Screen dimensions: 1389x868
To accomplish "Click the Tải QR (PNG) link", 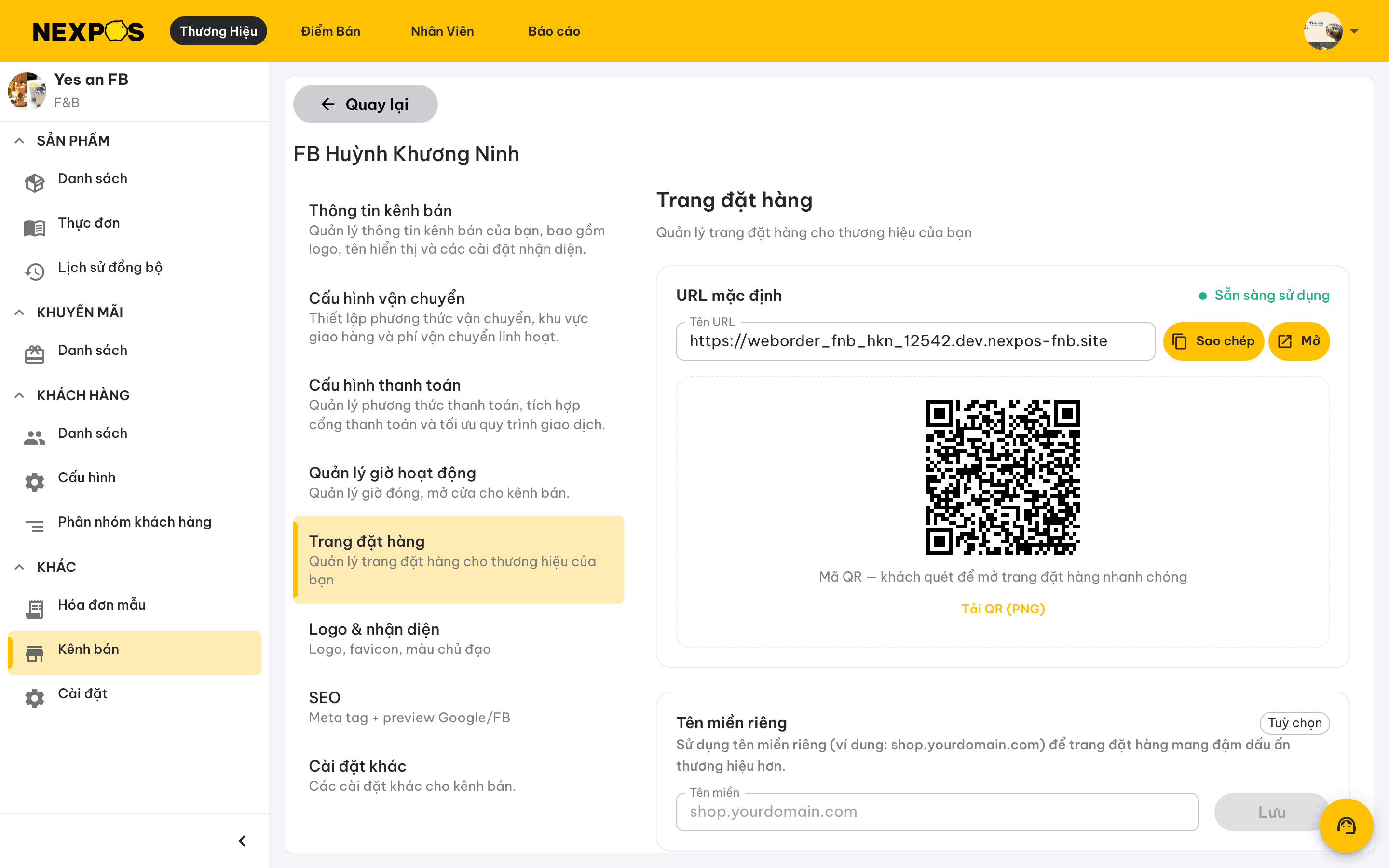I will coord(1003,609).
